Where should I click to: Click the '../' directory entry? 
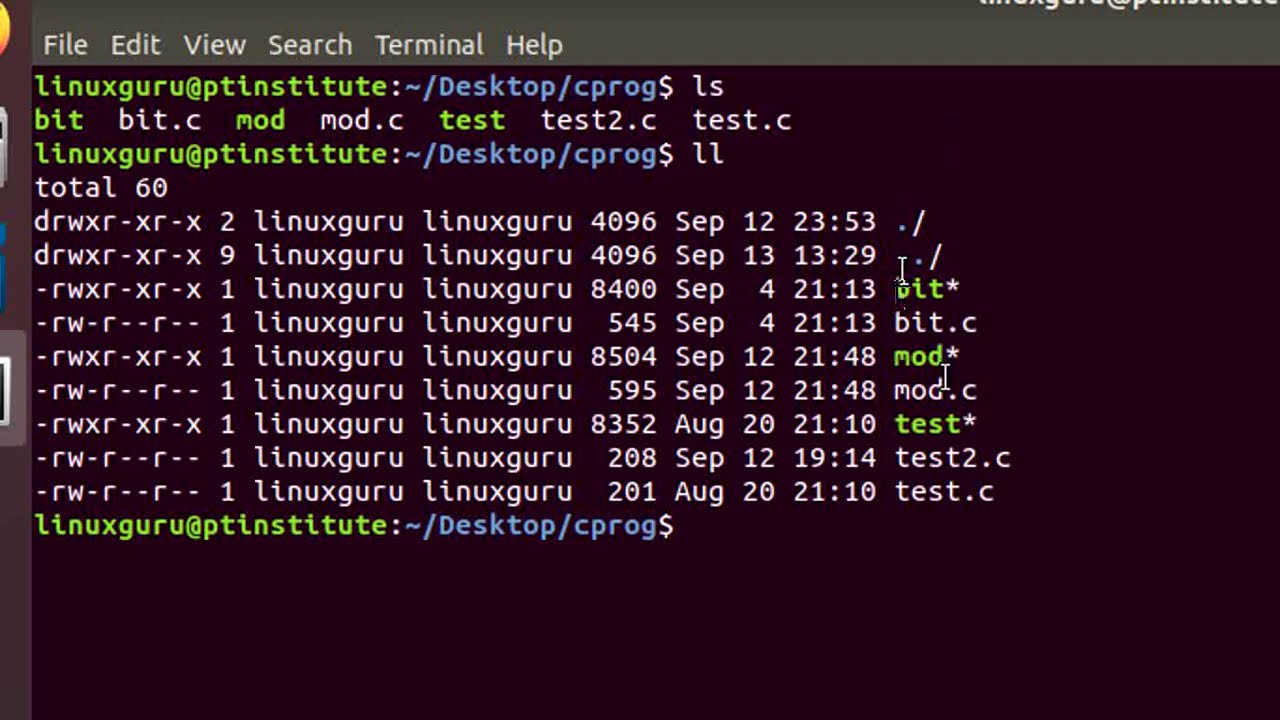(x=919, y=256)
